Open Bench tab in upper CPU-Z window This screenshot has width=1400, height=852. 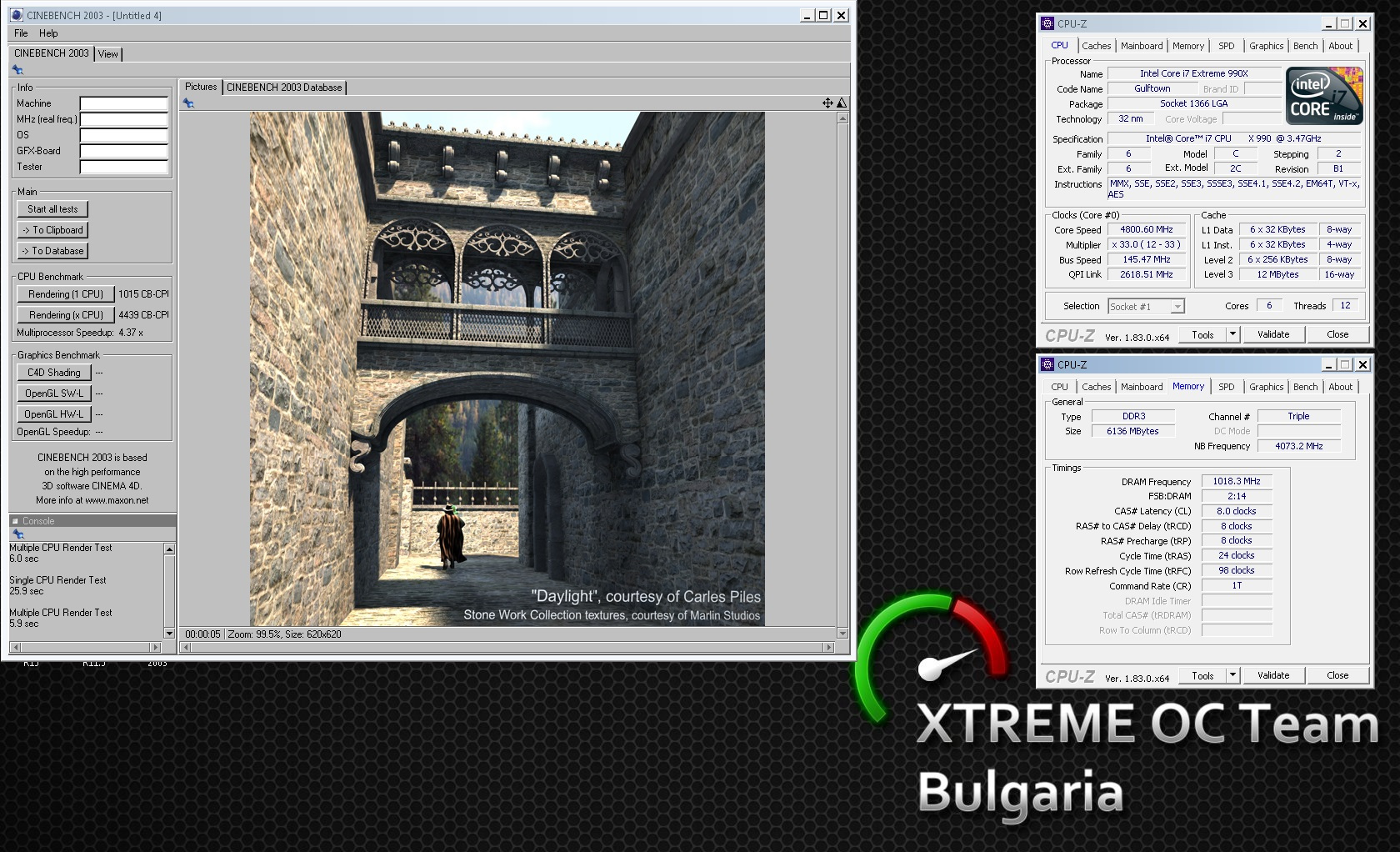click(1306, 46)
